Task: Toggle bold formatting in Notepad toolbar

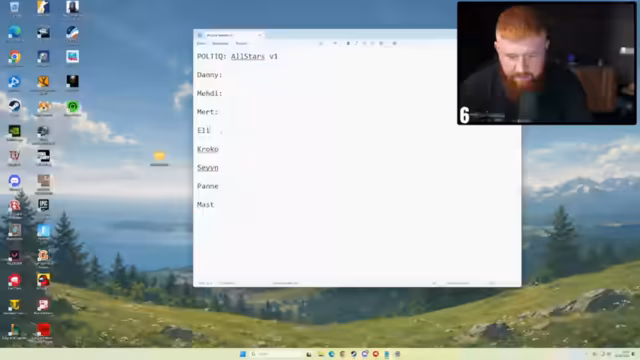Action: [x=348, y=43]
